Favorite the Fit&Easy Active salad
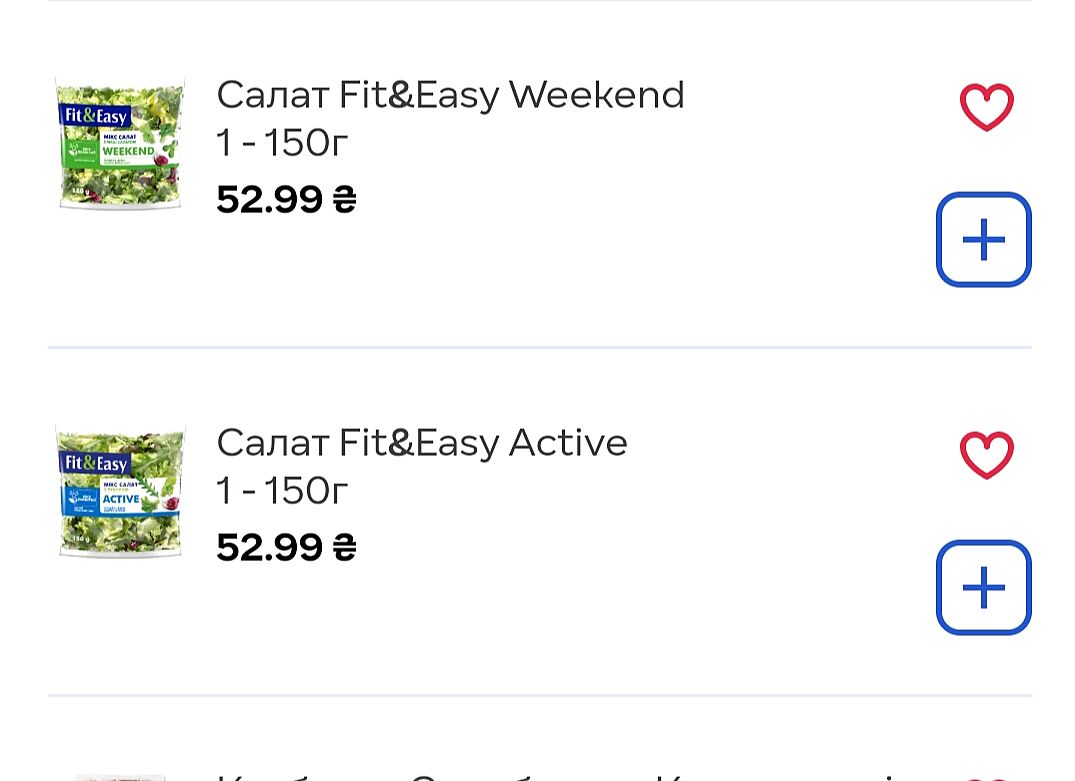This screenshot has width=1075, height=781. pos(986,455)
